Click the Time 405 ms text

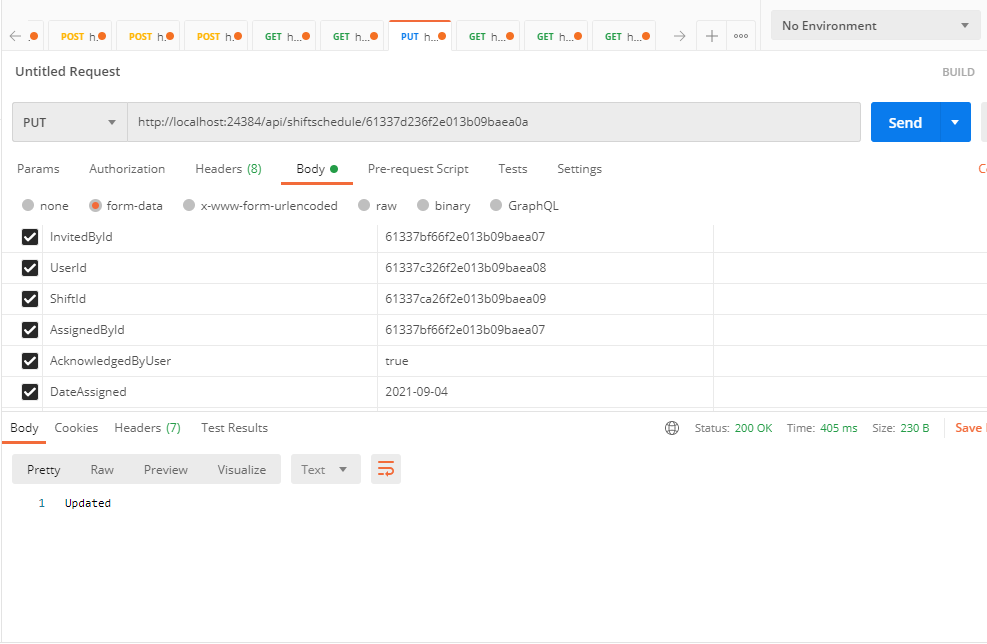821,428
